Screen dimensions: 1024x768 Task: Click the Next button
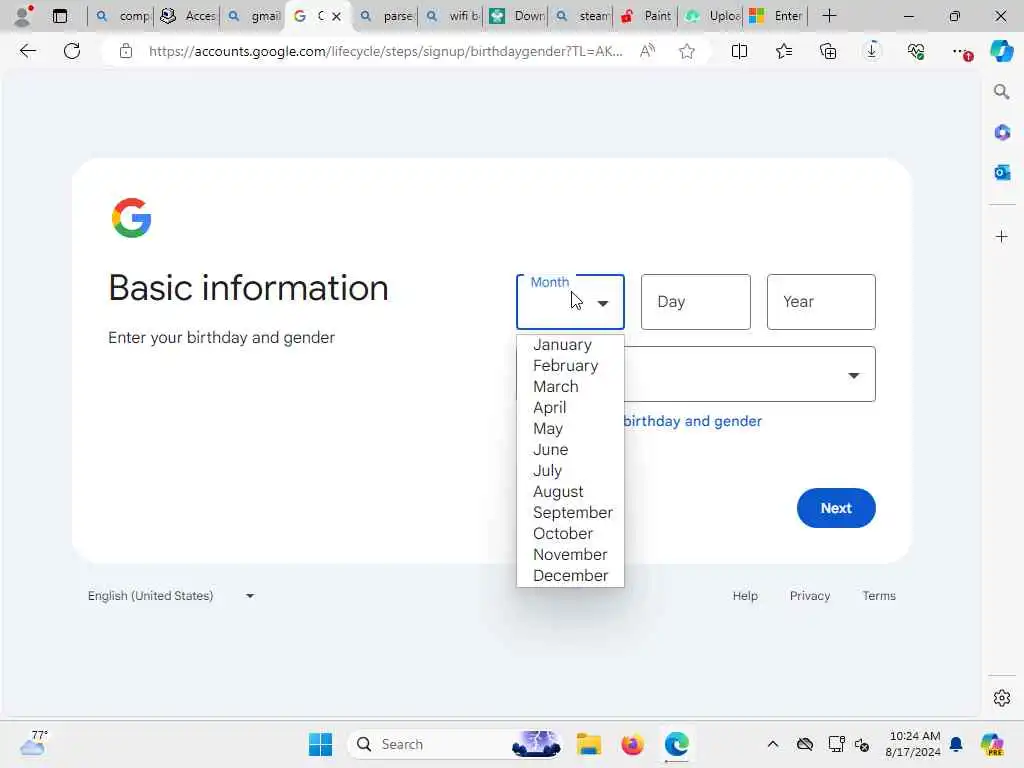(836, 508)
